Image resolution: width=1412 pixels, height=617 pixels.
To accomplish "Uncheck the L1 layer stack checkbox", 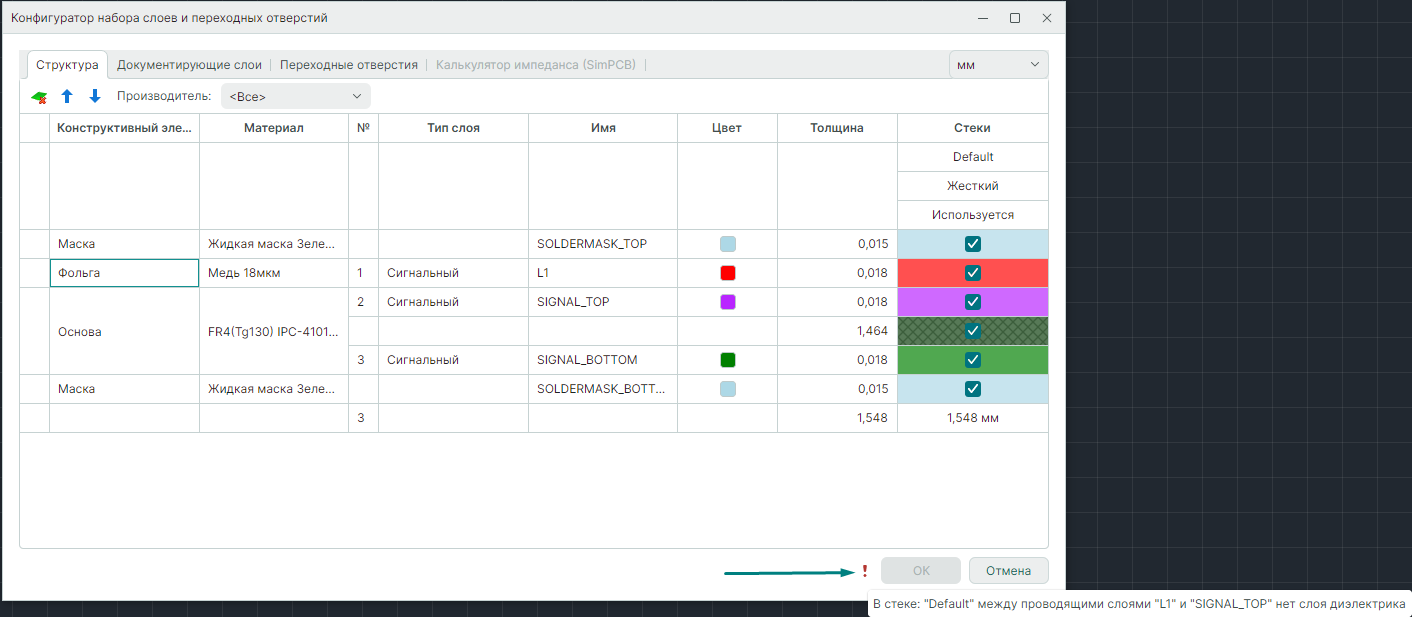I will click(x=972, y=273).
